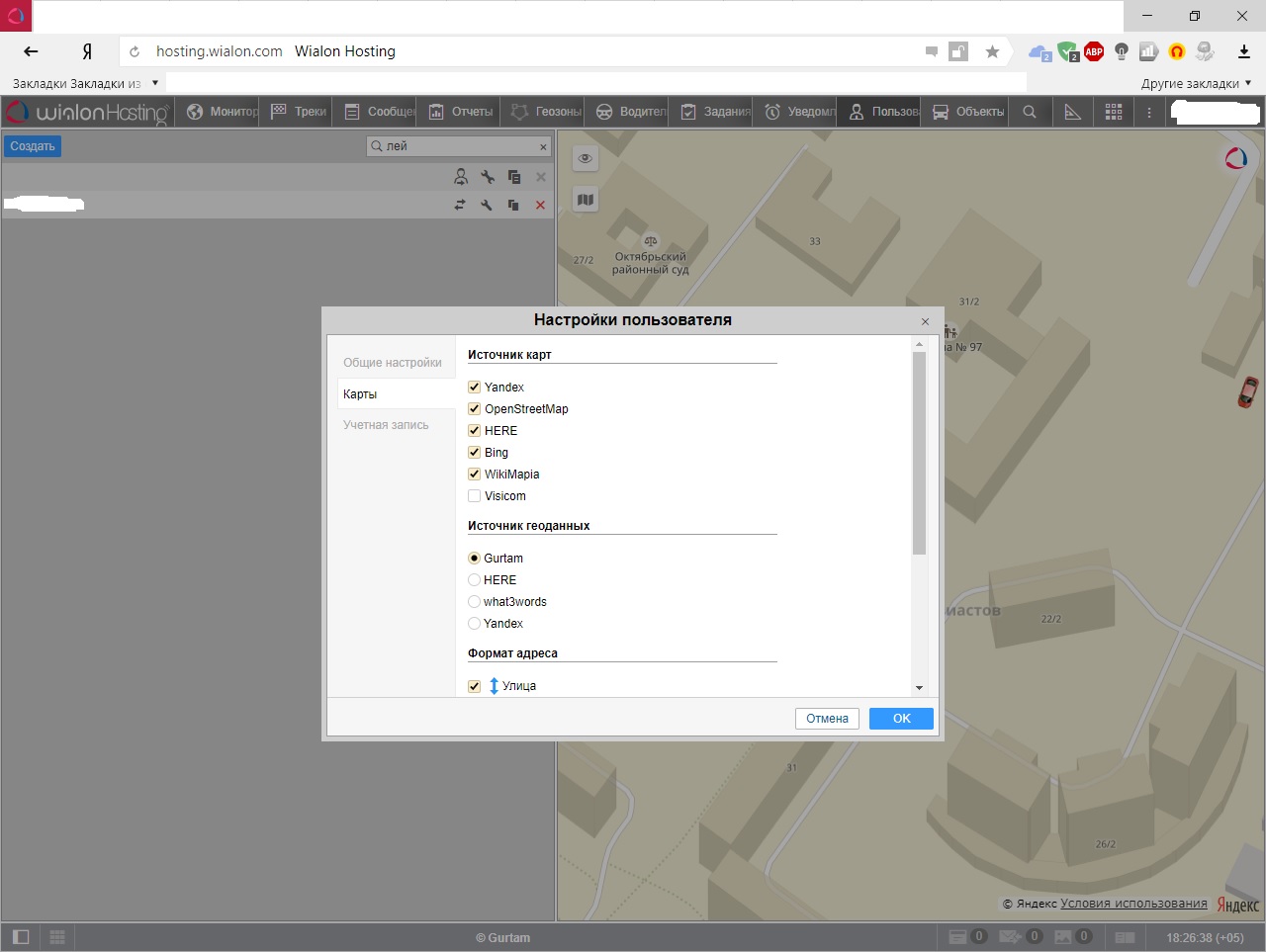
Task: Click the scroll down arrow in settings dialog
Action: point(919,687)
